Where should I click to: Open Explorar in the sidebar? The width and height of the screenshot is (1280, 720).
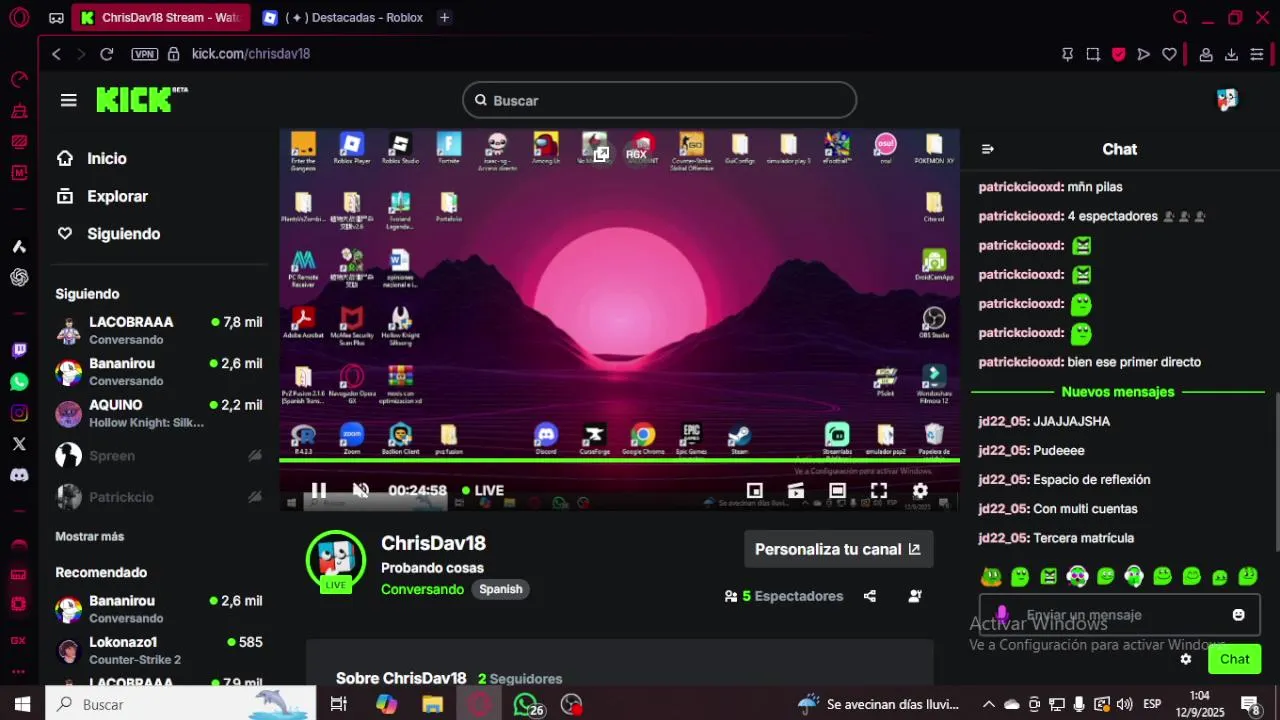pos(102,196)
